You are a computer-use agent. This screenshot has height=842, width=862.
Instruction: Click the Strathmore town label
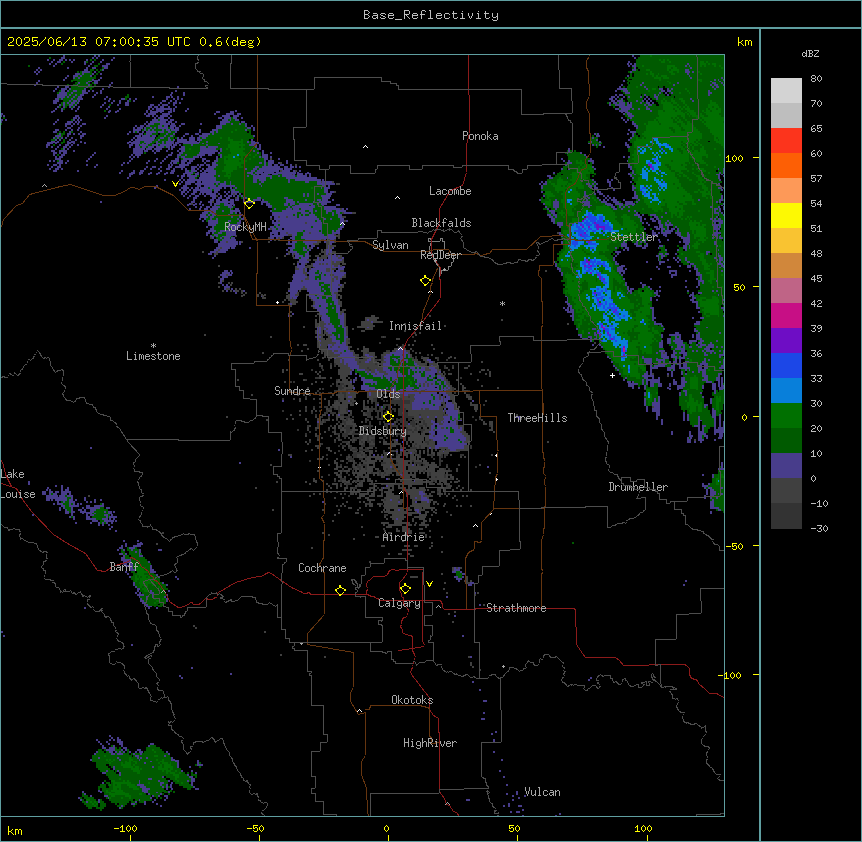tap(516, 608)
